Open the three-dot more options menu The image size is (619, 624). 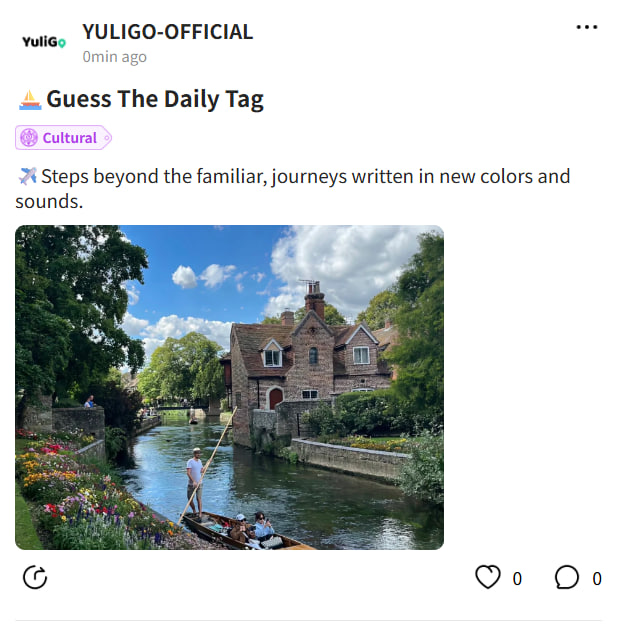pyautogui.click(x=587, y=27)
